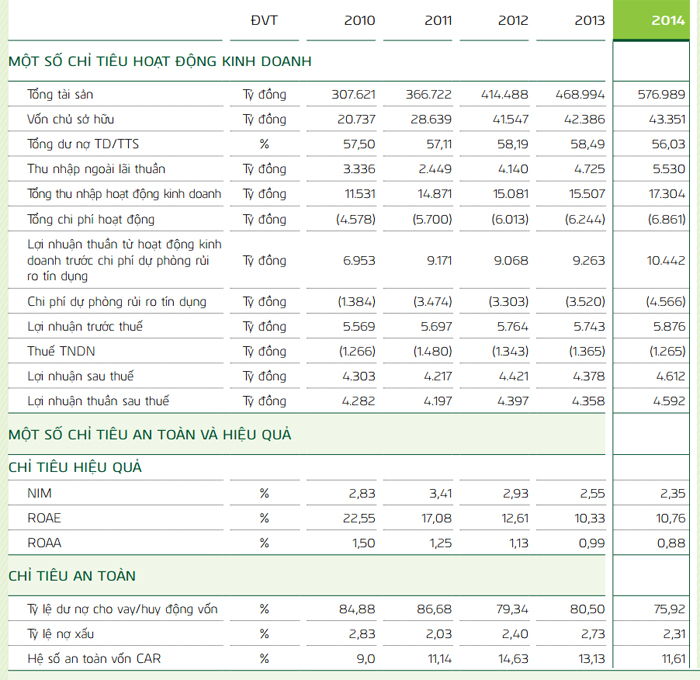Click the 'MỘT SỐ CHỈ TIÊU HOẠT ĐỘNG KINH DOANH' heading

pos(160,62)
